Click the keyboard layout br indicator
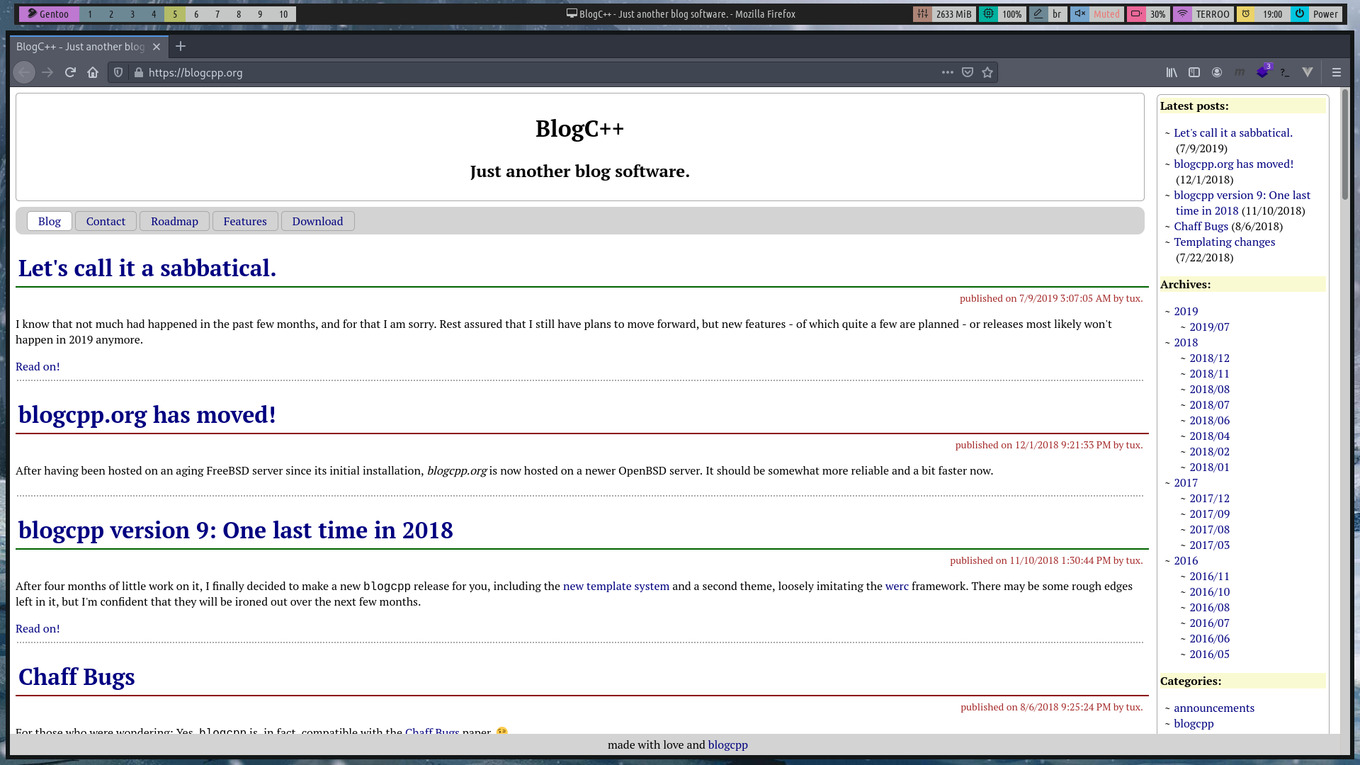 click(1048, 14)
